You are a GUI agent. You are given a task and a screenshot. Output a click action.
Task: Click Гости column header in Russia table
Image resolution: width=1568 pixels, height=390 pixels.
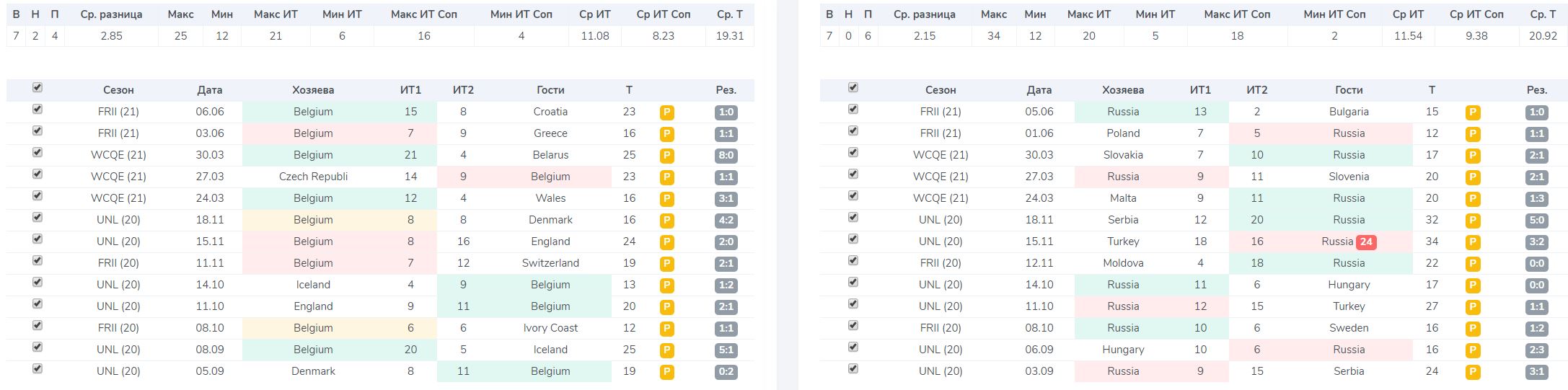point(1348,90)
